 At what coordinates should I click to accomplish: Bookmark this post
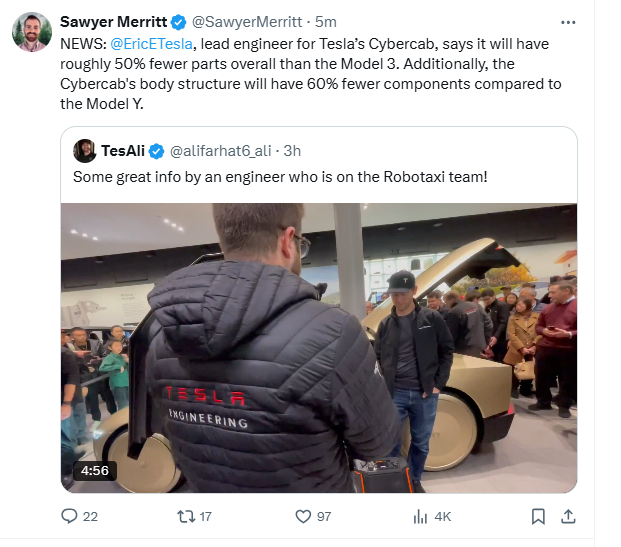[538, 517]
